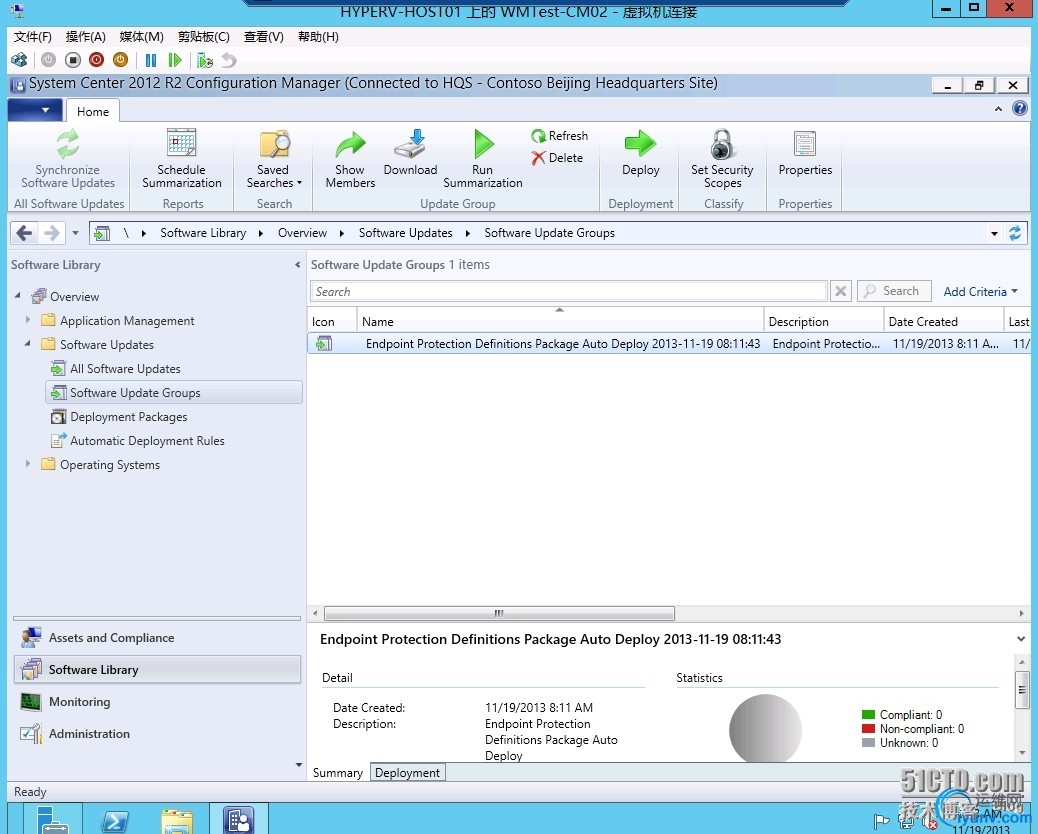
Task: Click the Deploy ribbon button
Action: [x=641, y=154]
